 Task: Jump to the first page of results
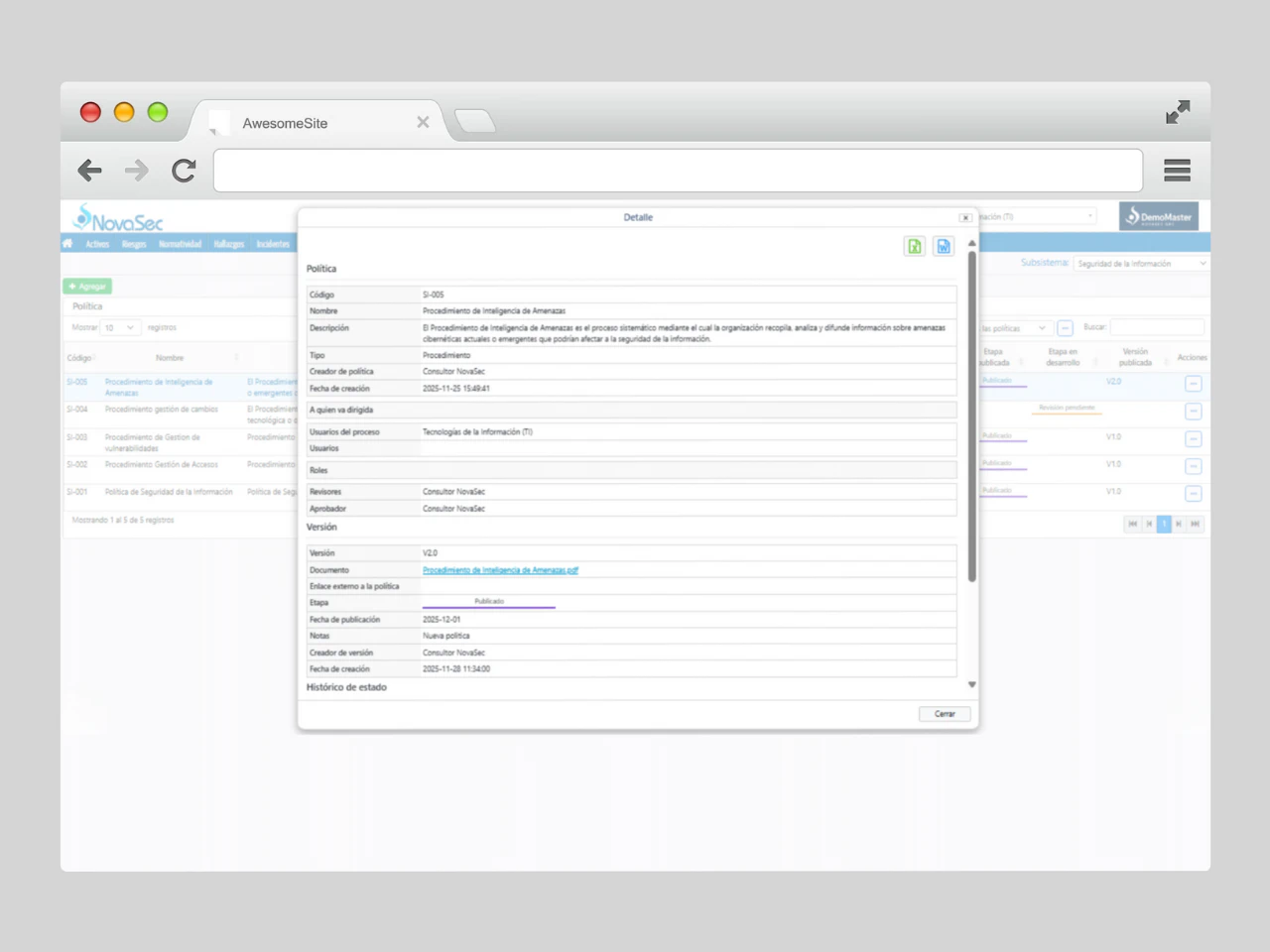click(1132, 524)
